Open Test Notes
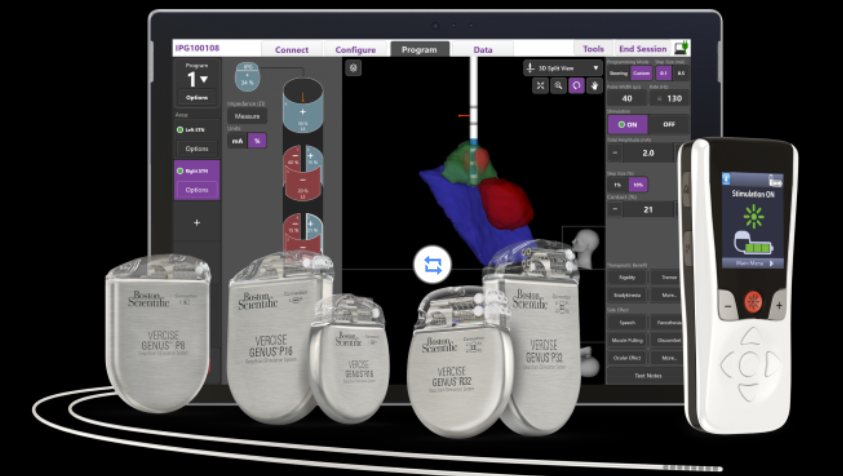The image size is (843, 476). pyautogui.click(x=648, y=375)
